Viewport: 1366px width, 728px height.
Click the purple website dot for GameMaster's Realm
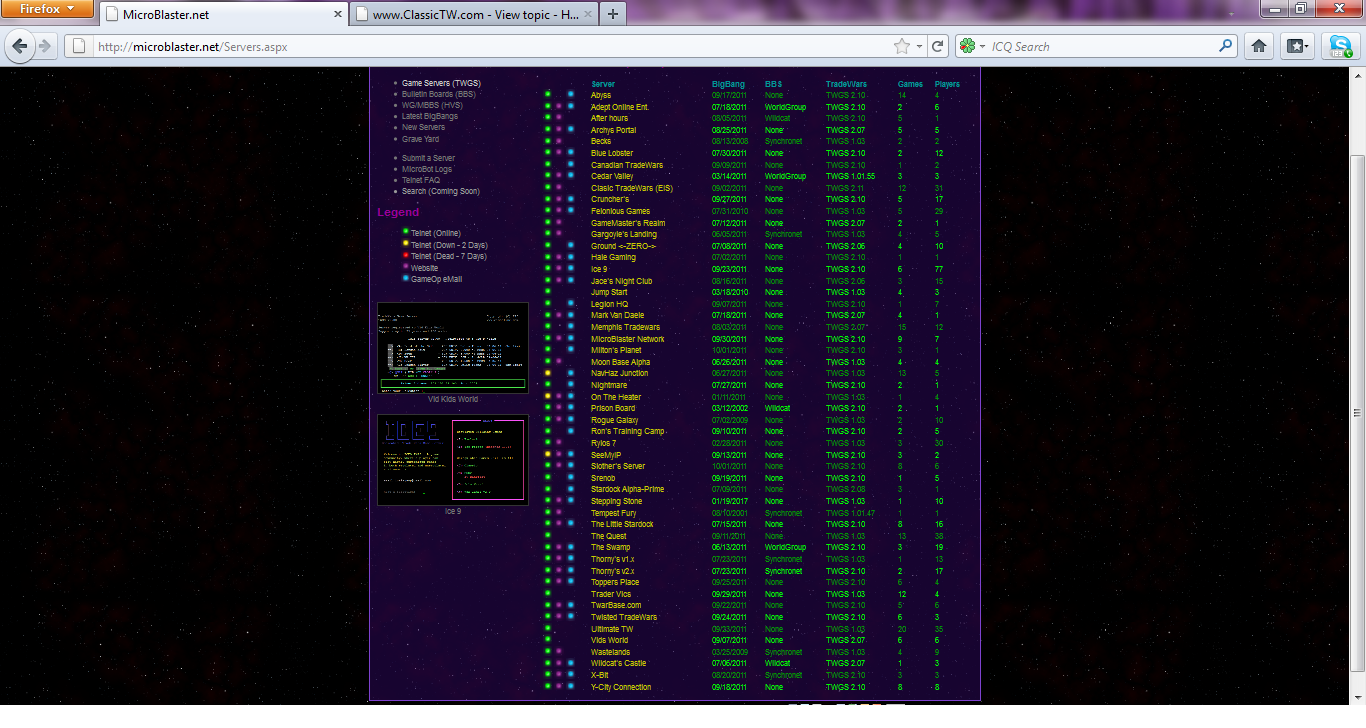tap(559, 223)
